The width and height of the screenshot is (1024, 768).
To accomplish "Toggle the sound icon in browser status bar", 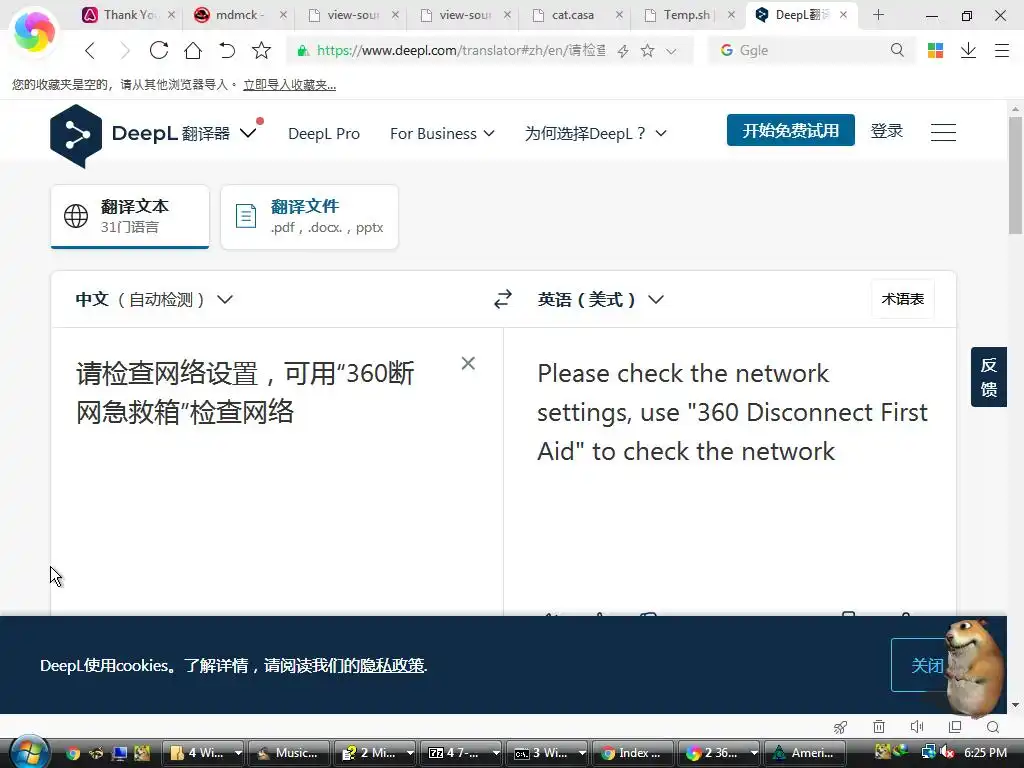I will [917, 727].
